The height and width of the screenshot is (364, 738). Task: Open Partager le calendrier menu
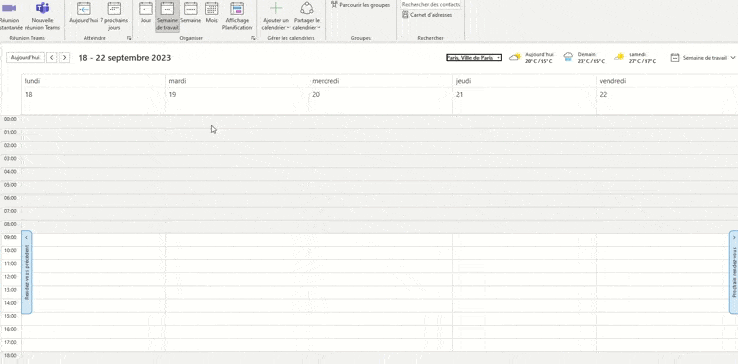click(x=306, y=16)
